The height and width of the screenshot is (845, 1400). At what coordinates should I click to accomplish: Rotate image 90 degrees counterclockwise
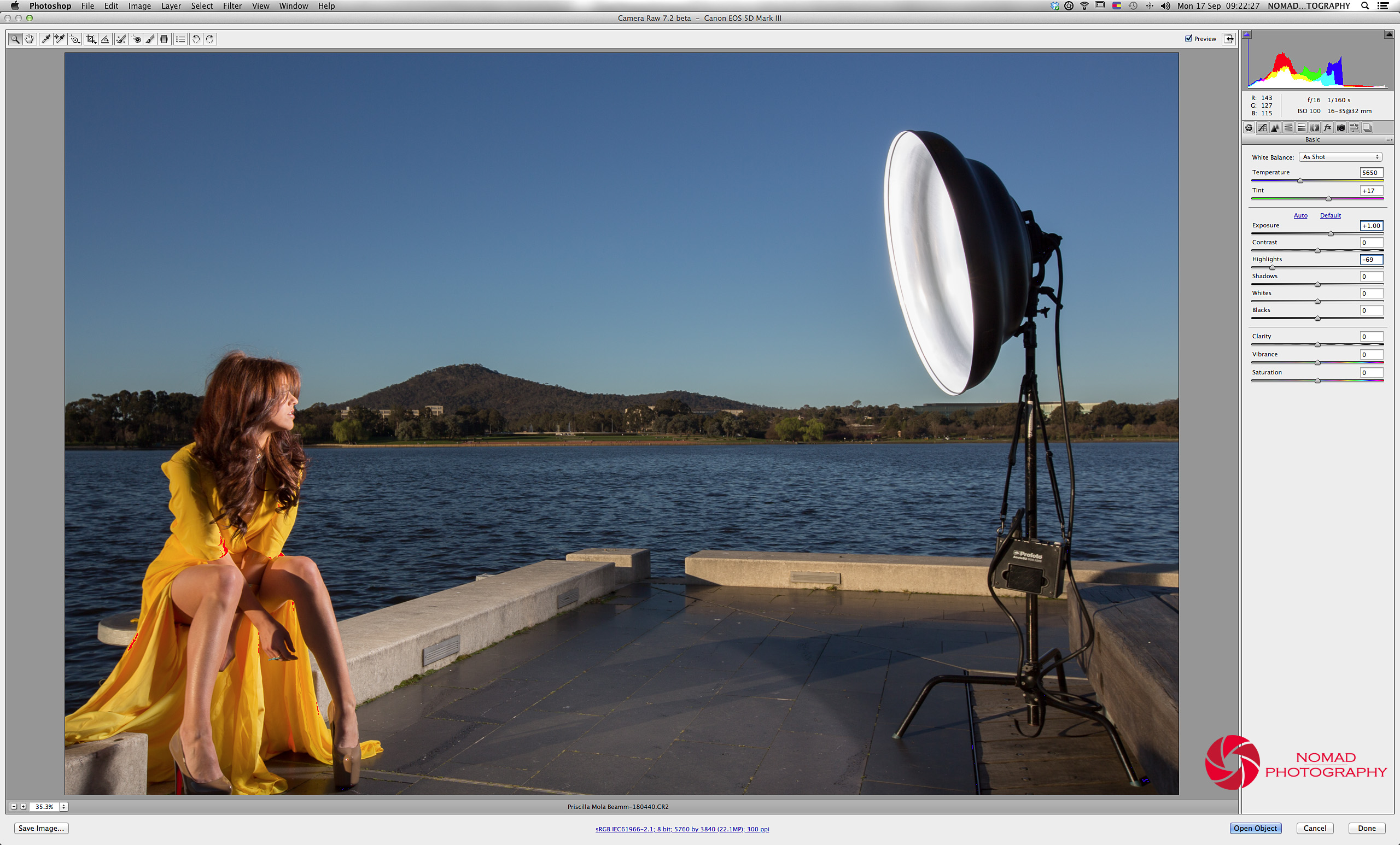[195, 39]
